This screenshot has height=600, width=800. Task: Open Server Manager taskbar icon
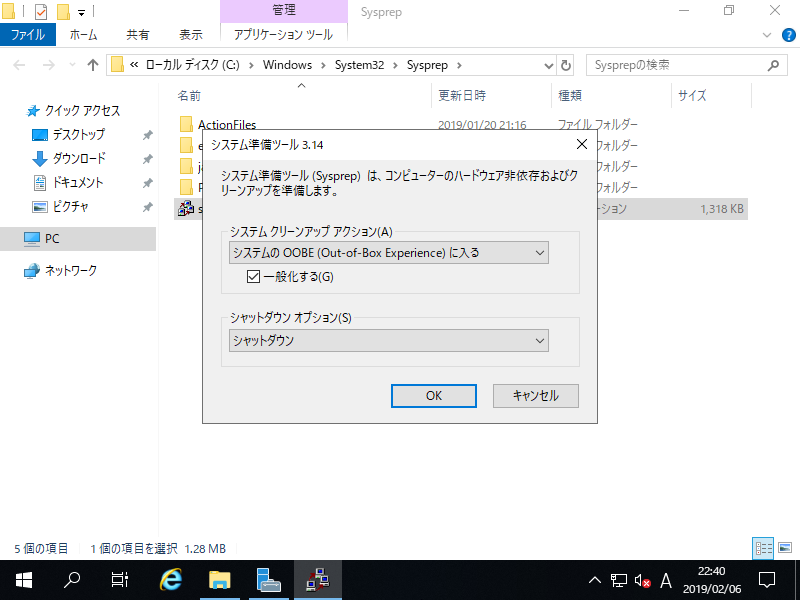tap(269, 580)
